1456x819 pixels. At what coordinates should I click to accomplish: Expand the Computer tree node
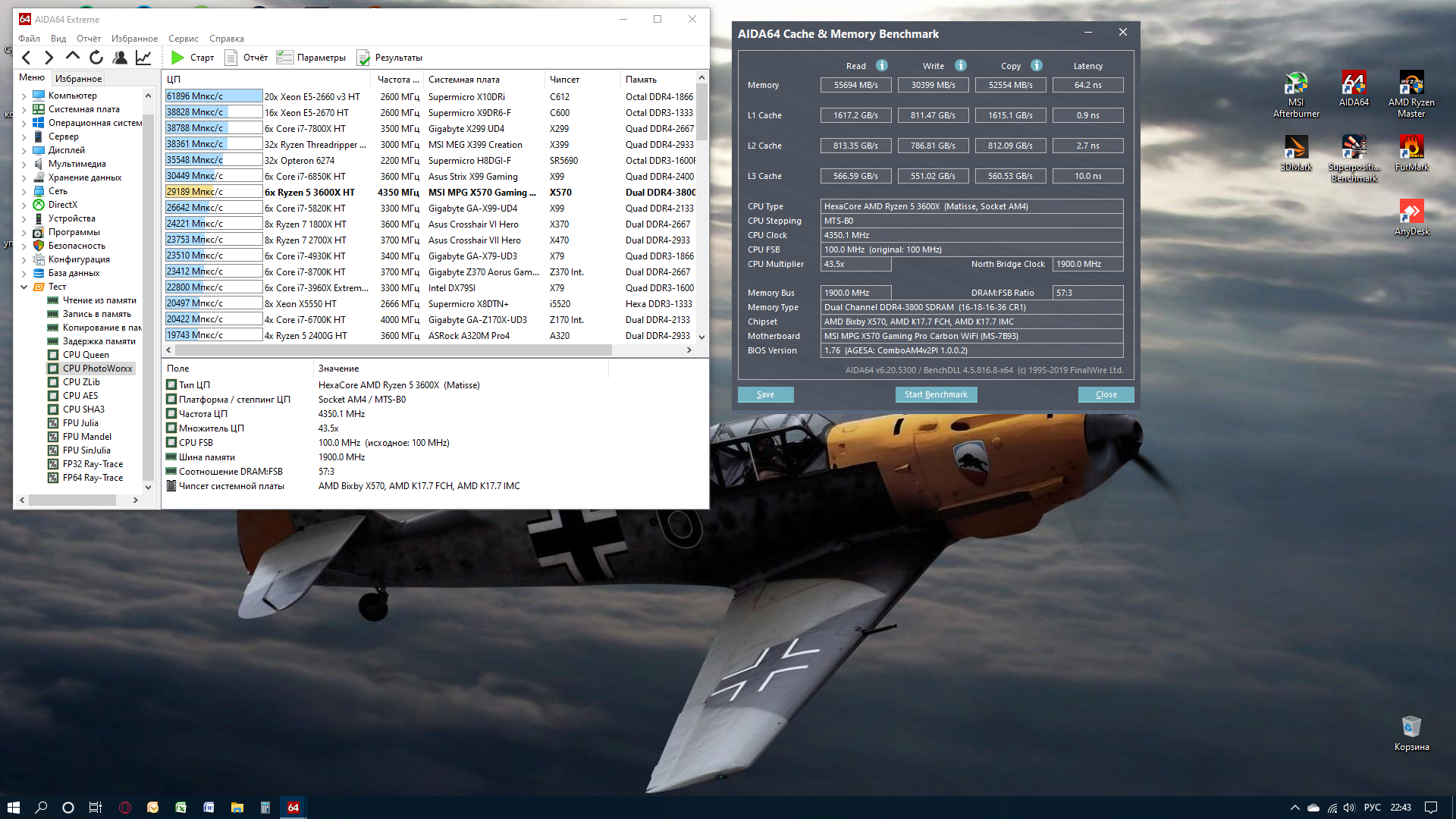24,96
